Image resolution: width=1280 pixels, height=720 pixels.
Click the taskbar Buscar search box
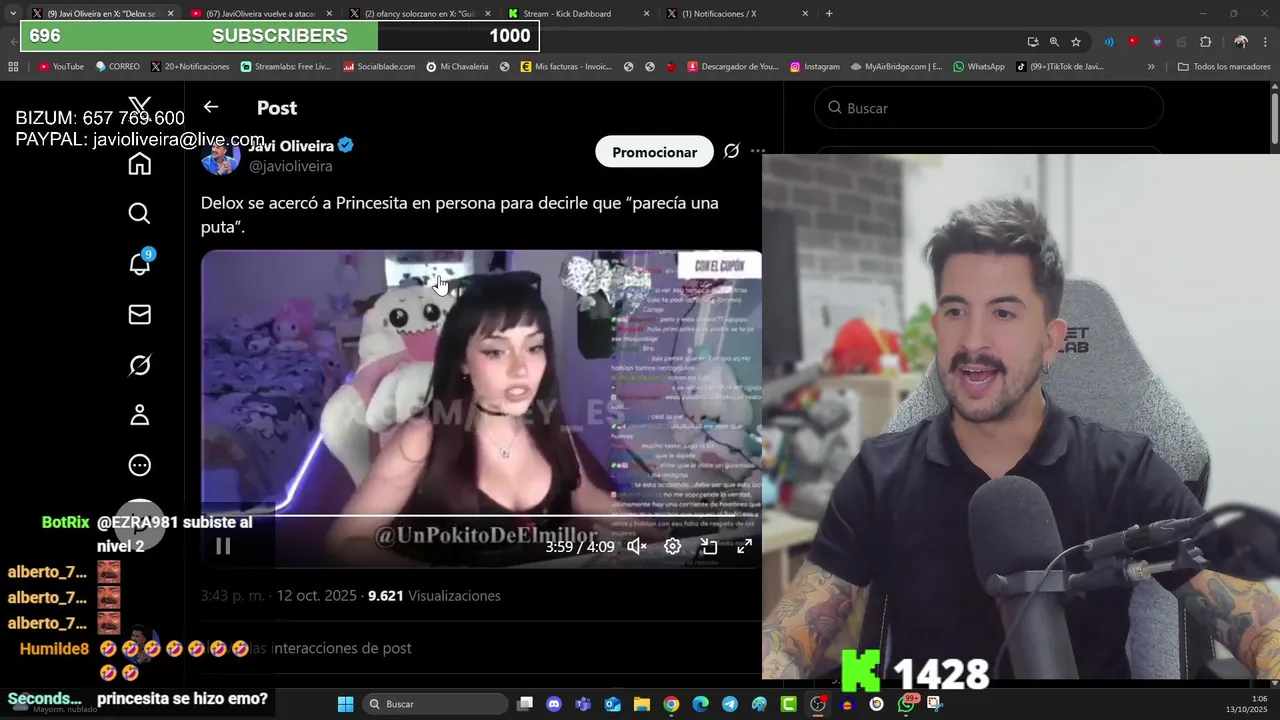435,704
